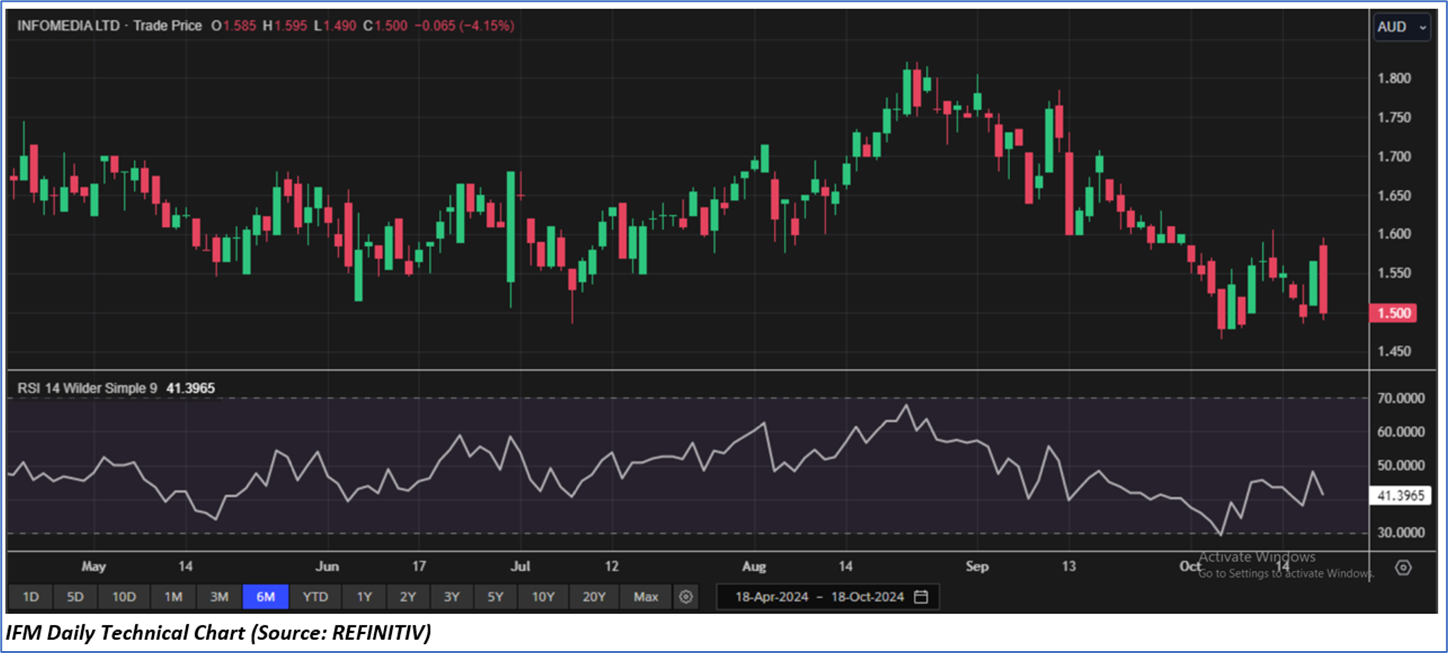Select the 10D time range
The height and width of the screenshot is (653, 1448).
[124, 597]
